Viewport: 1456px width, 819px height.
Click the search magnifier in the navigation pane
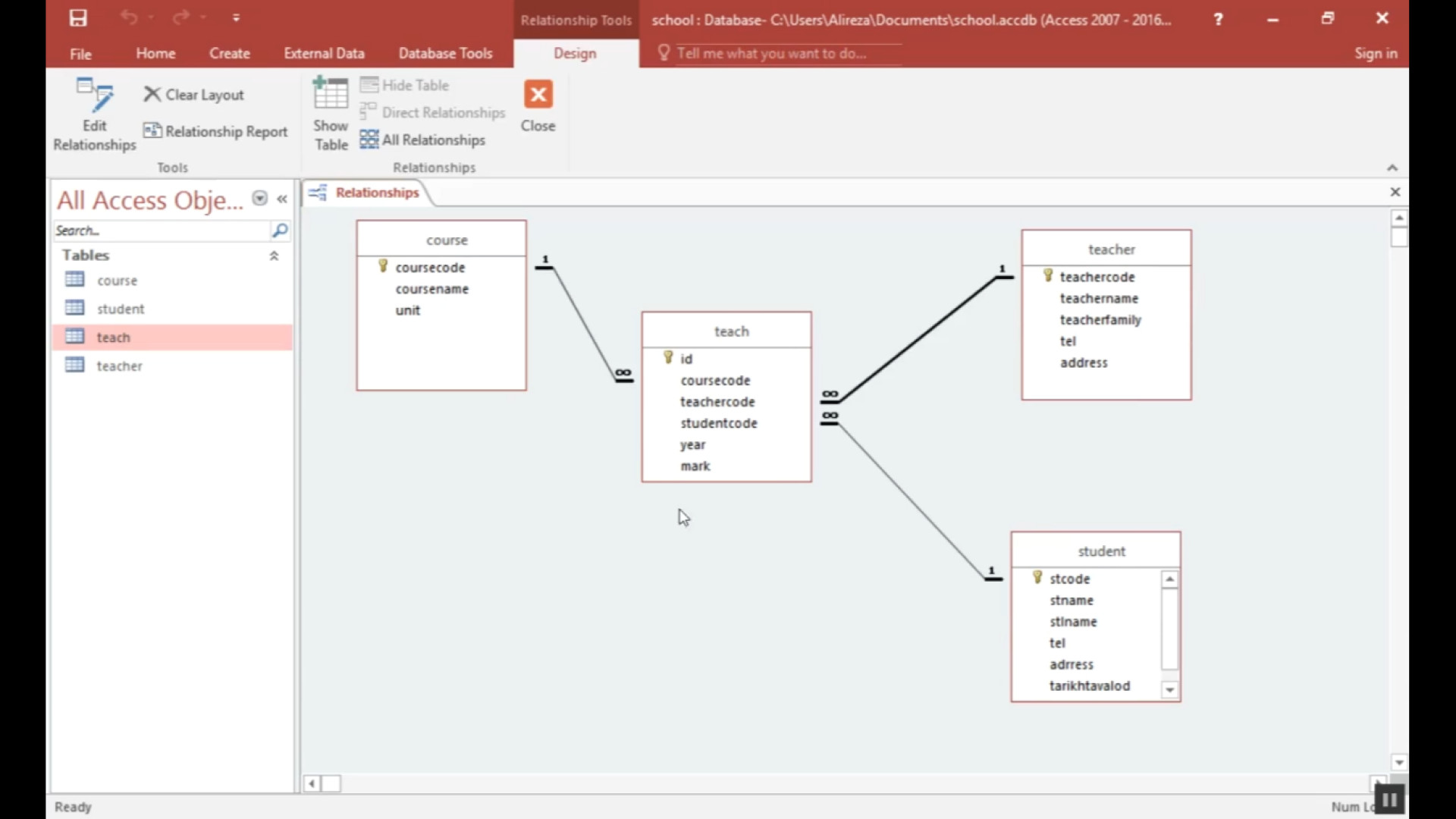click(x=279, y=231)
